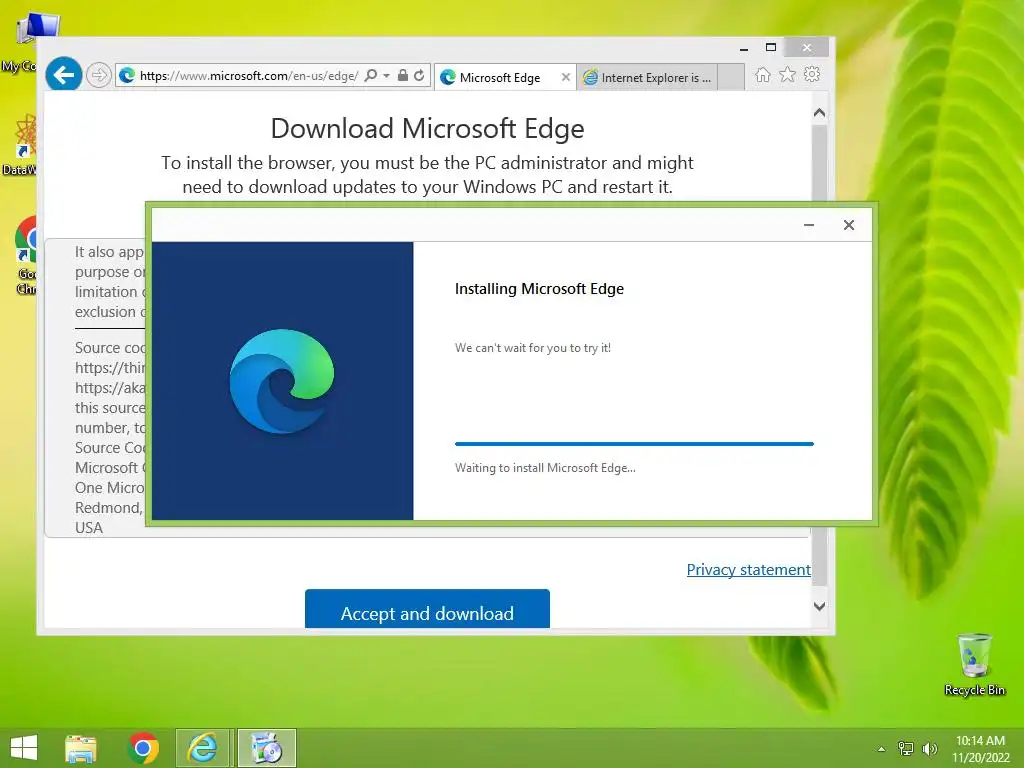Viewport: 1024px width, 768px height.
Task: Refresh the page with the reload icon
Action: click(x=419, y=75)
